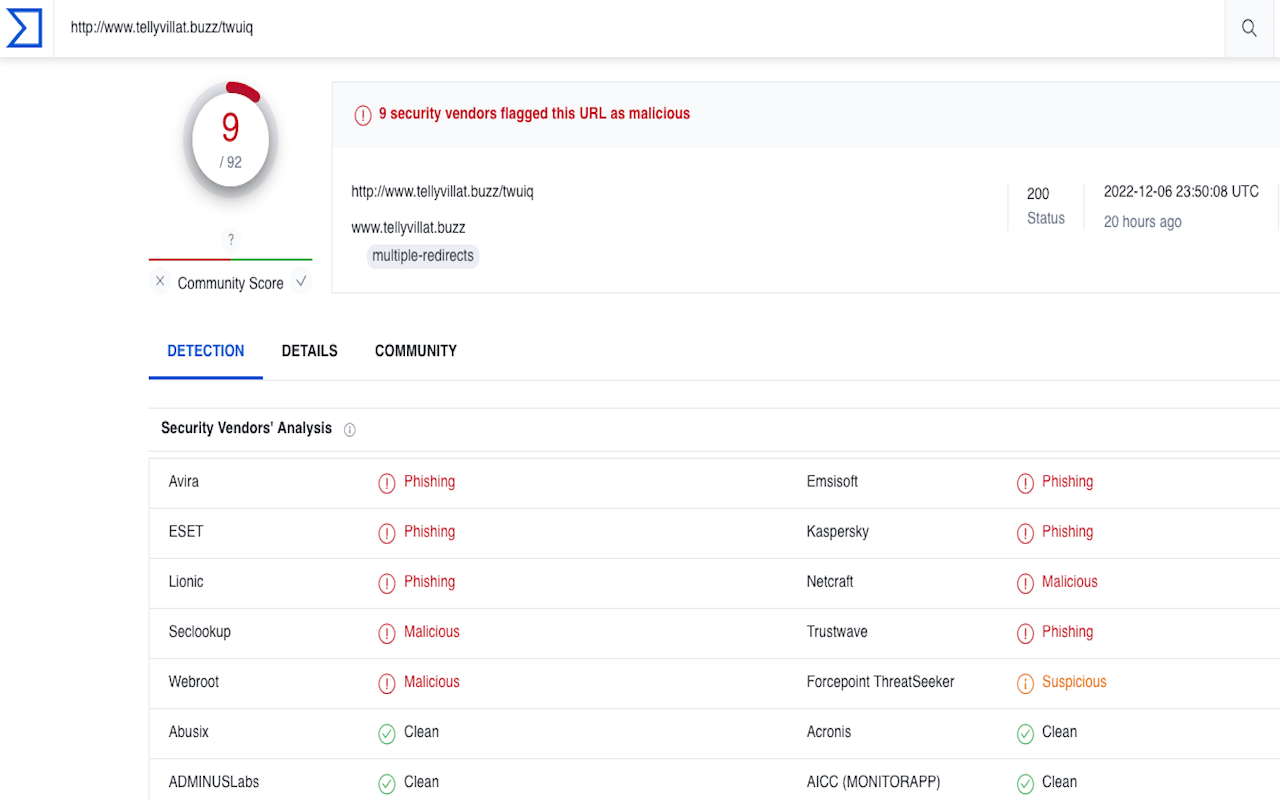This screenshot has width=1280, height=800.
Task: Click the alert icon in the malicious banner
Action: click(x=363, y=115)
